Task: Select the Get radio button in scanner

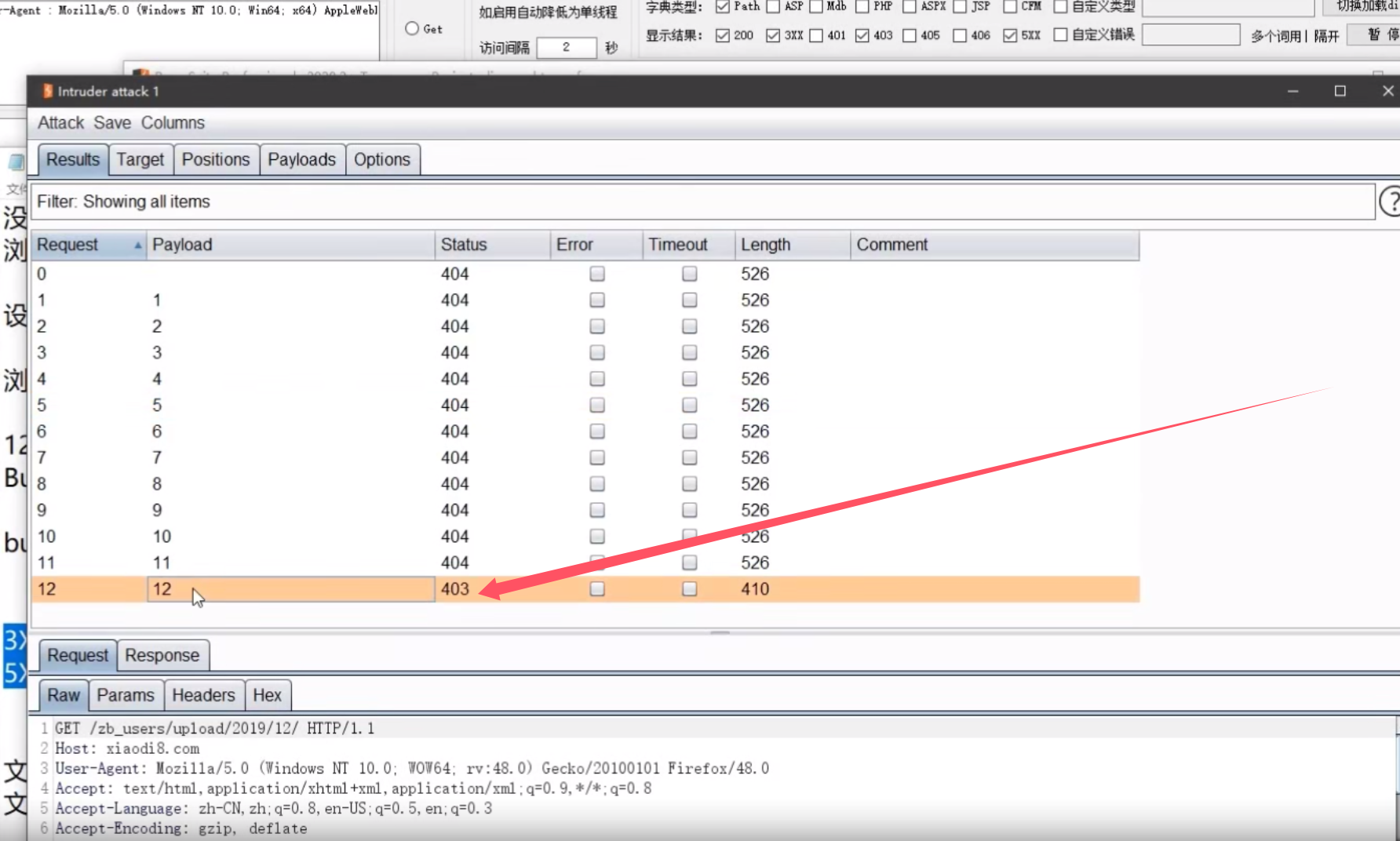Action: [x=412, y=28]
